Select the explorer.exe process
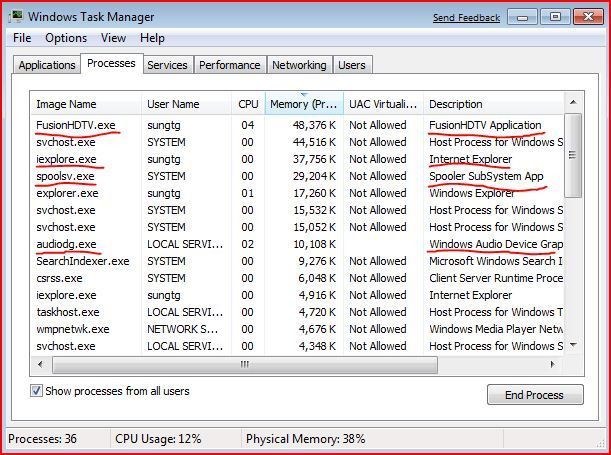Image resolution: width=611 pixels, height=455 pixels. [x=297, y=193]
